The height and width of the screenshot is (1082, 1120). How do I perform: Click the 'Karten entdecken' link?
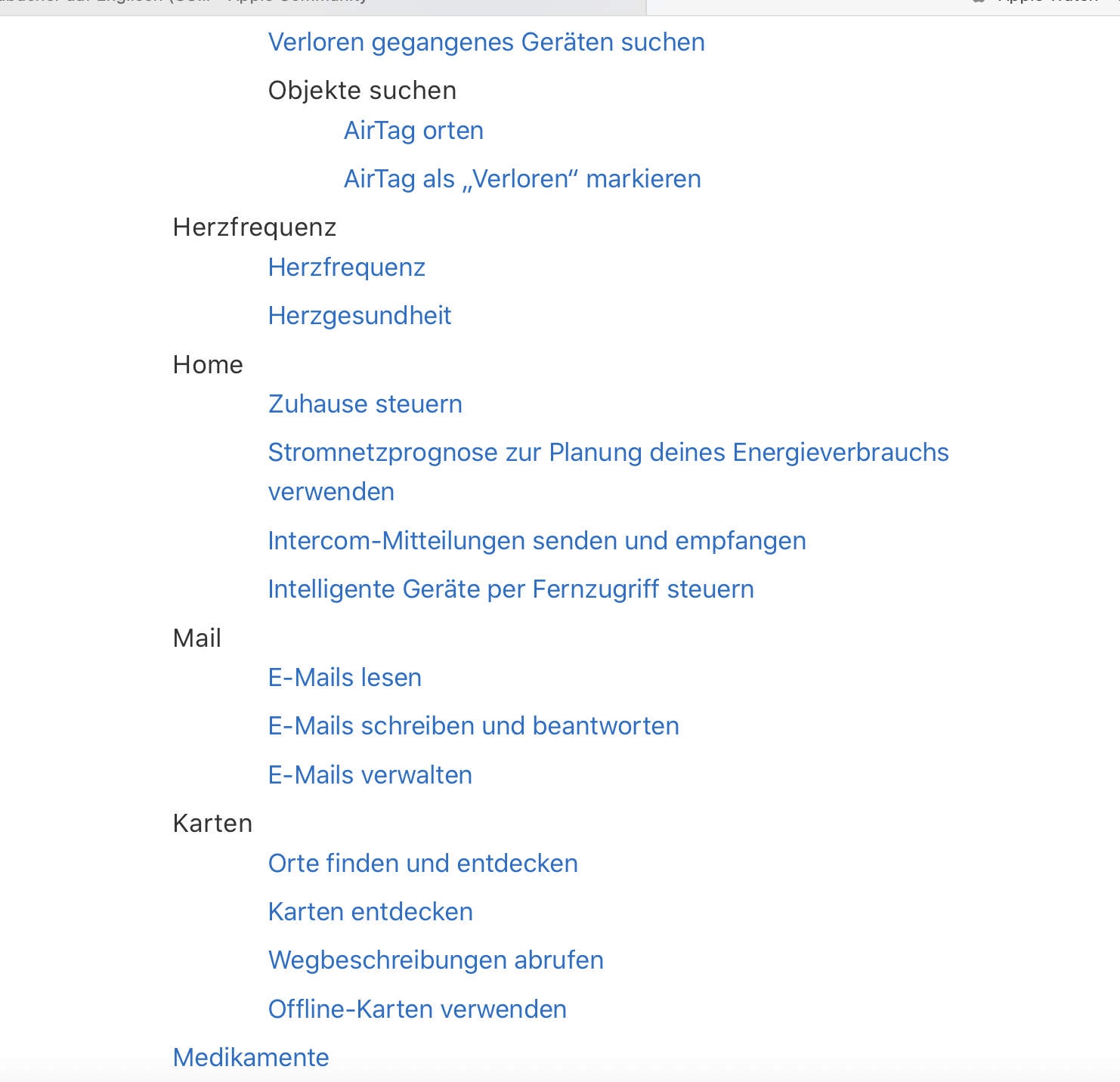(x=370, y=912)
